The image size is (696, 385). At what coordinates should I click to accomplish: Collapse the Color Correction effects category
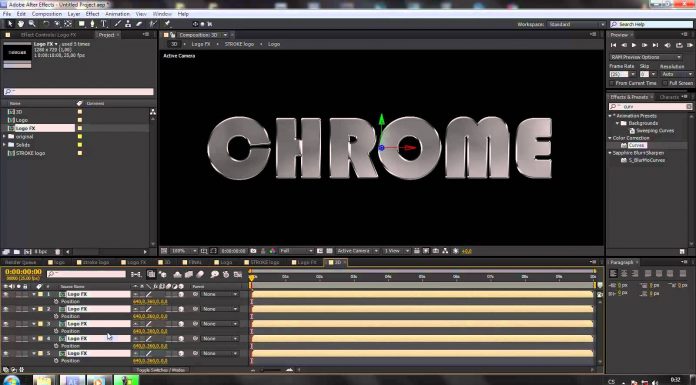coord(610,138)
